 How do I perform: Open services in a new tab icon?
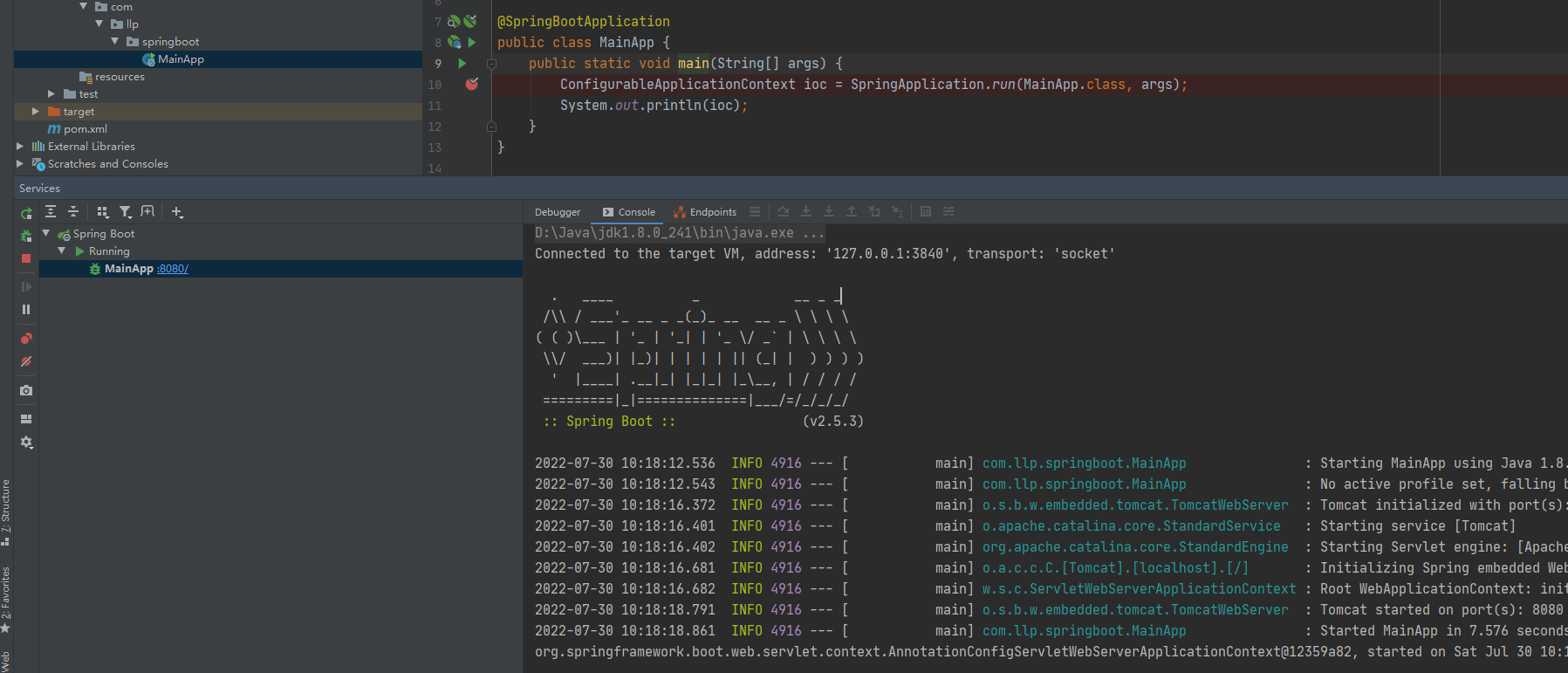(x=147, y=211)
